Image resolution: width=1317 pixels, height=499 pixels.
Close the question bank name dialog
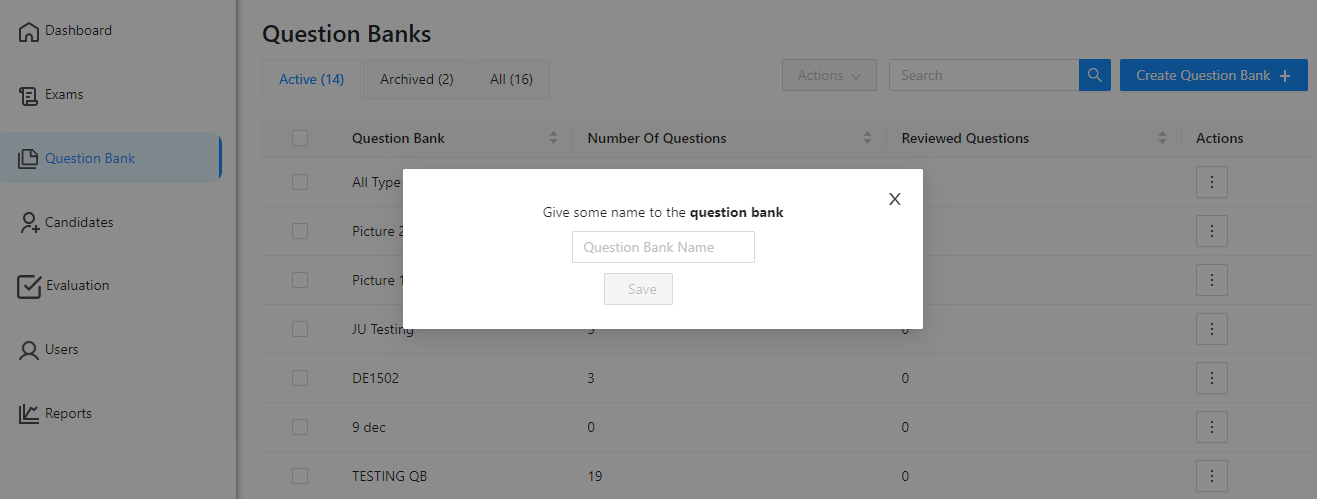[895, 199]
